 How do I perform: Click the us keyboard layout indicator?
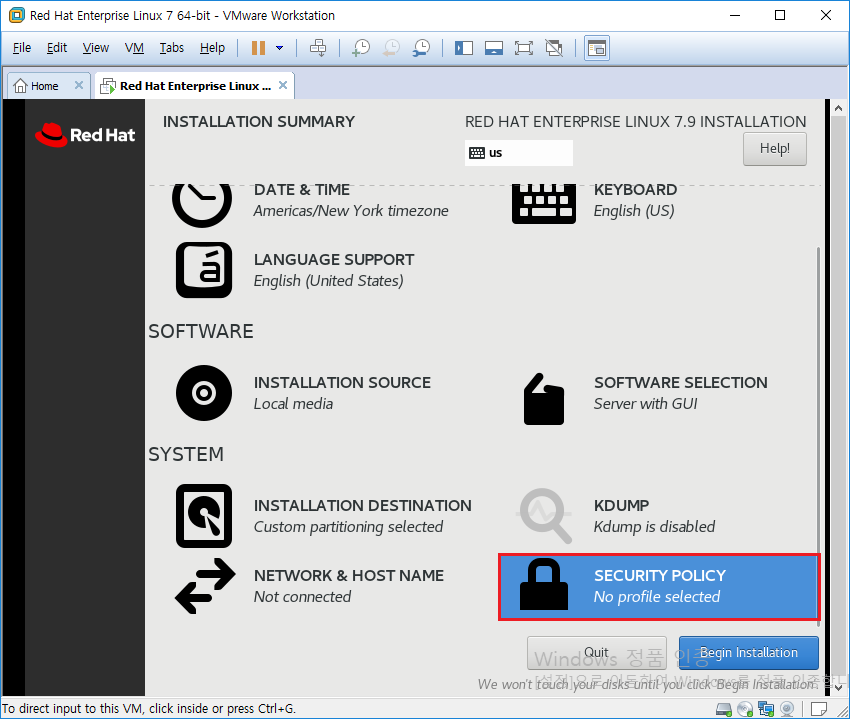click(x=519, y=153)
